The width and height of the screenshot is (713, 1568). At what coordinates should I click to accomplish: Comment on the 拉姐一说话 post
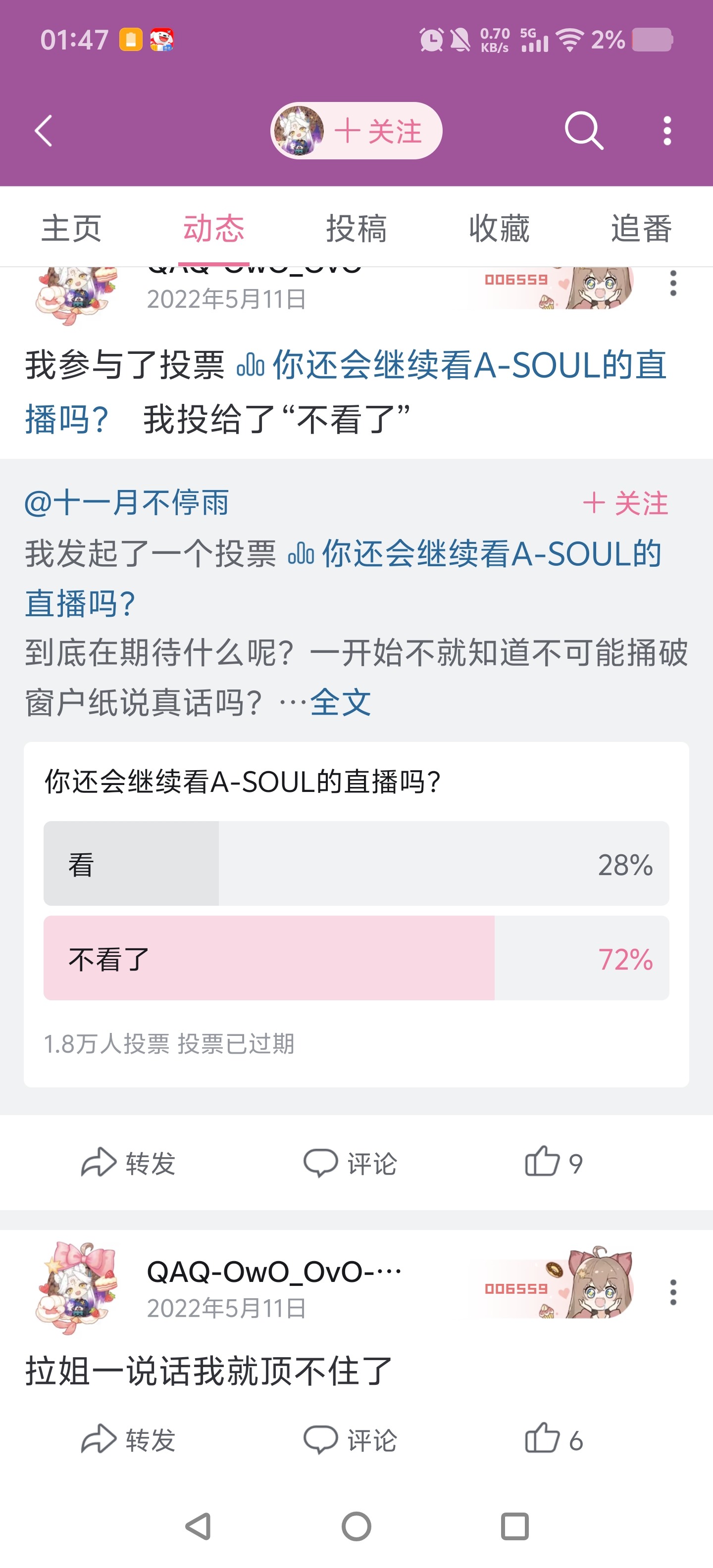[350, 1440]
